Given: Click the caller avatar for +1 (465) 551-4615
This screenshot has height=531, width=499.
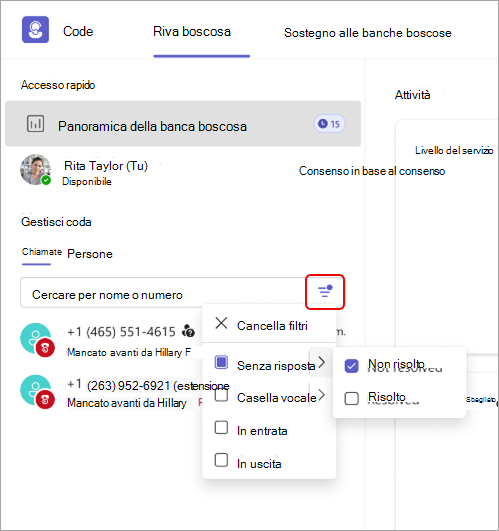Looking at the screenshot, I should pyautogui.click(x=37, y=340).
